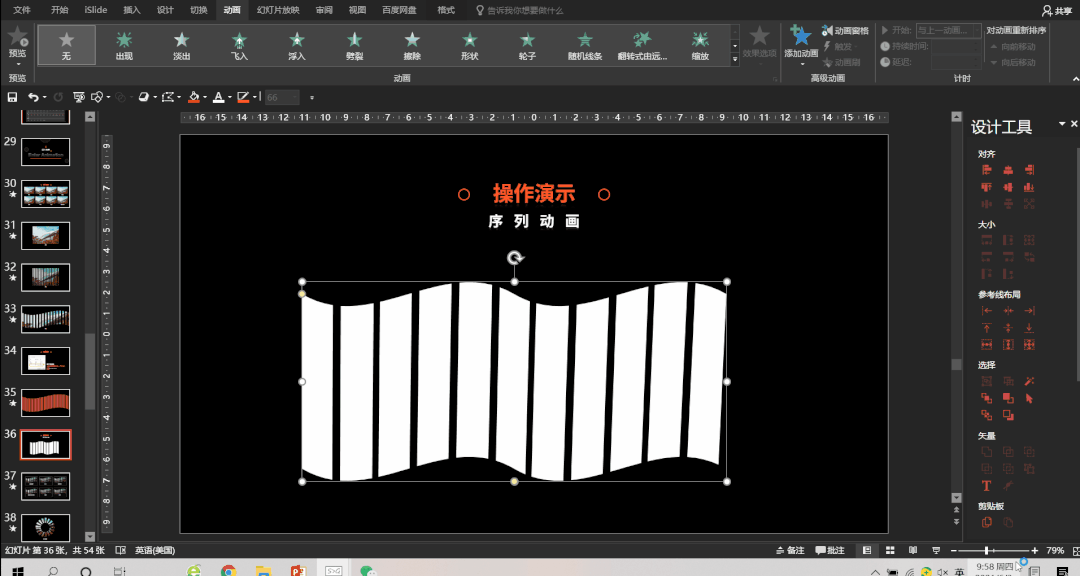Choose the 缩放 (Zoom) animation effect
This screenshot has width=1080, height=576.
coord(699,45)
